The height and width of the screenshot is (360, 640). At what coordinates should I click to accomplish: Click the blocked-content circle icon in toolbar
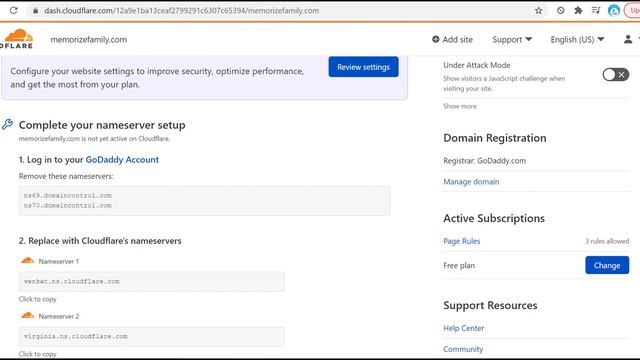[560, 11]
